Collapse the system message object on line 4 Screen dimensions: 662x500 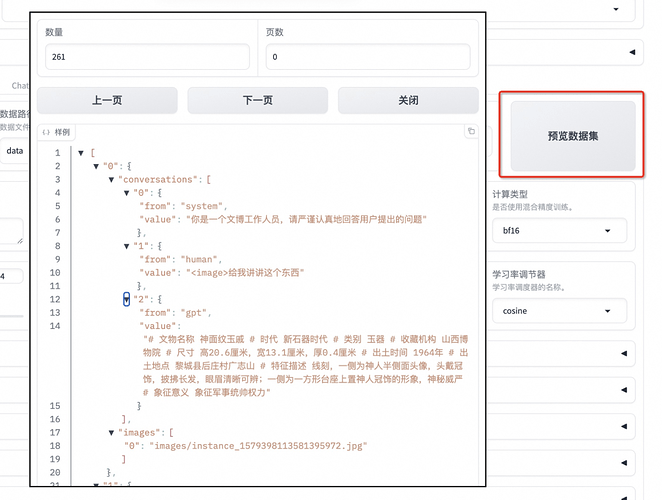click(127, 192)
